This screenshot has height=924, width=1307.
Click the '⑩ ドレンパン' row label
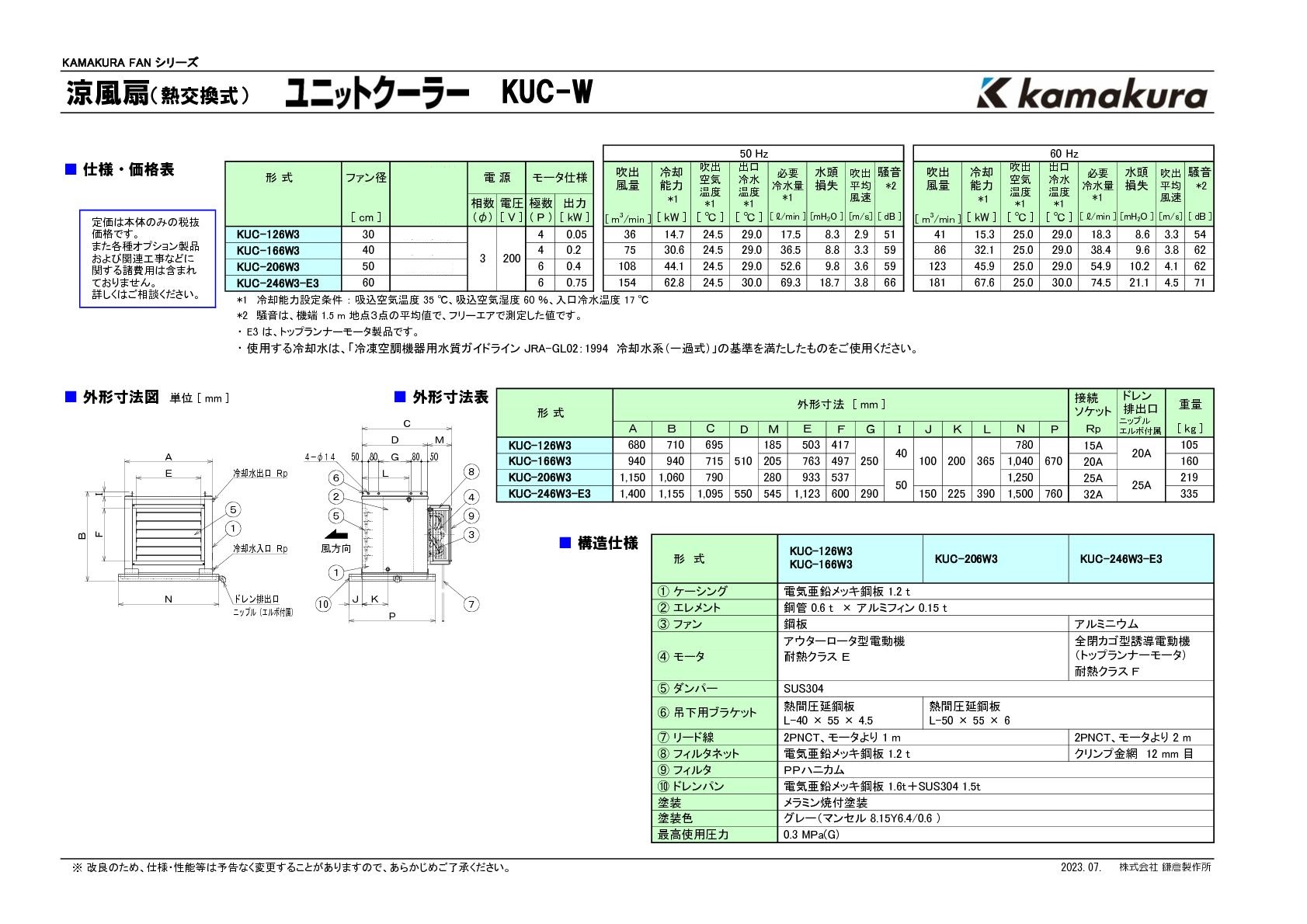point(690,787)
